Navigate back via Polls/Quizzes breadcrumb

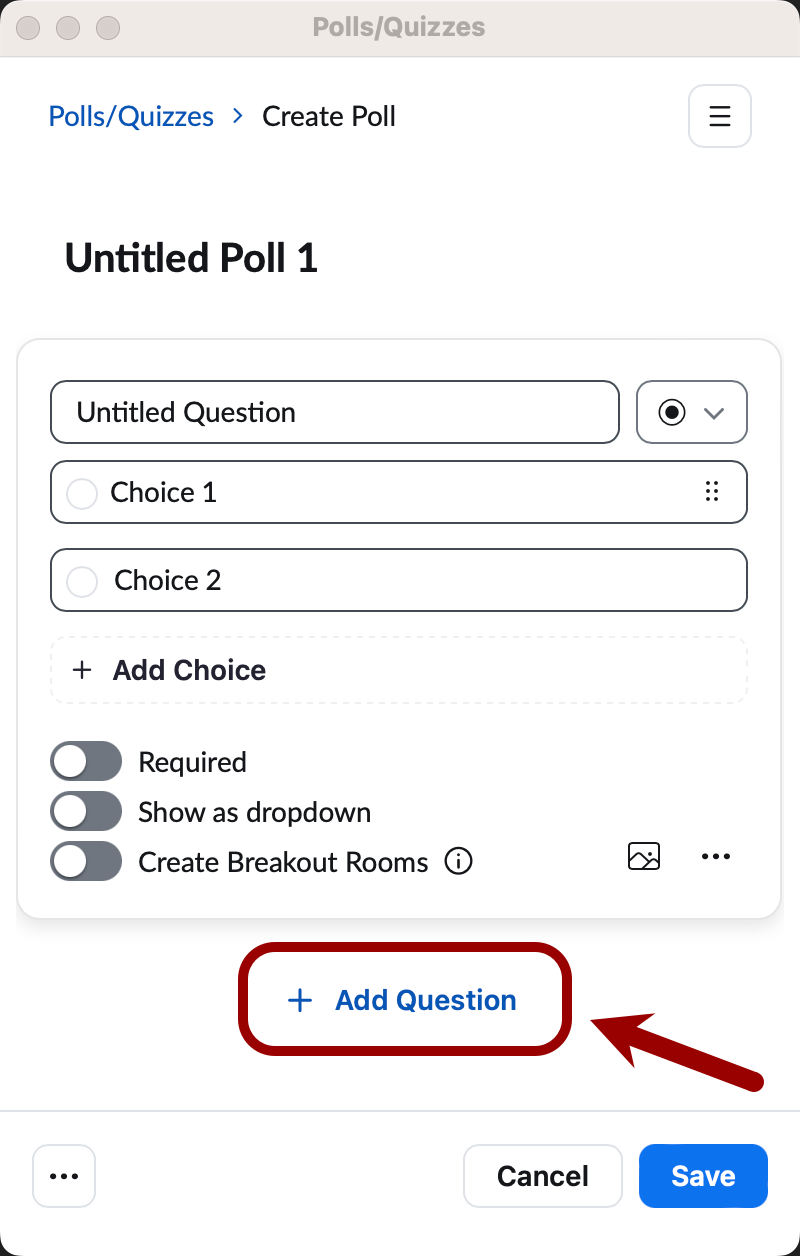130,116
